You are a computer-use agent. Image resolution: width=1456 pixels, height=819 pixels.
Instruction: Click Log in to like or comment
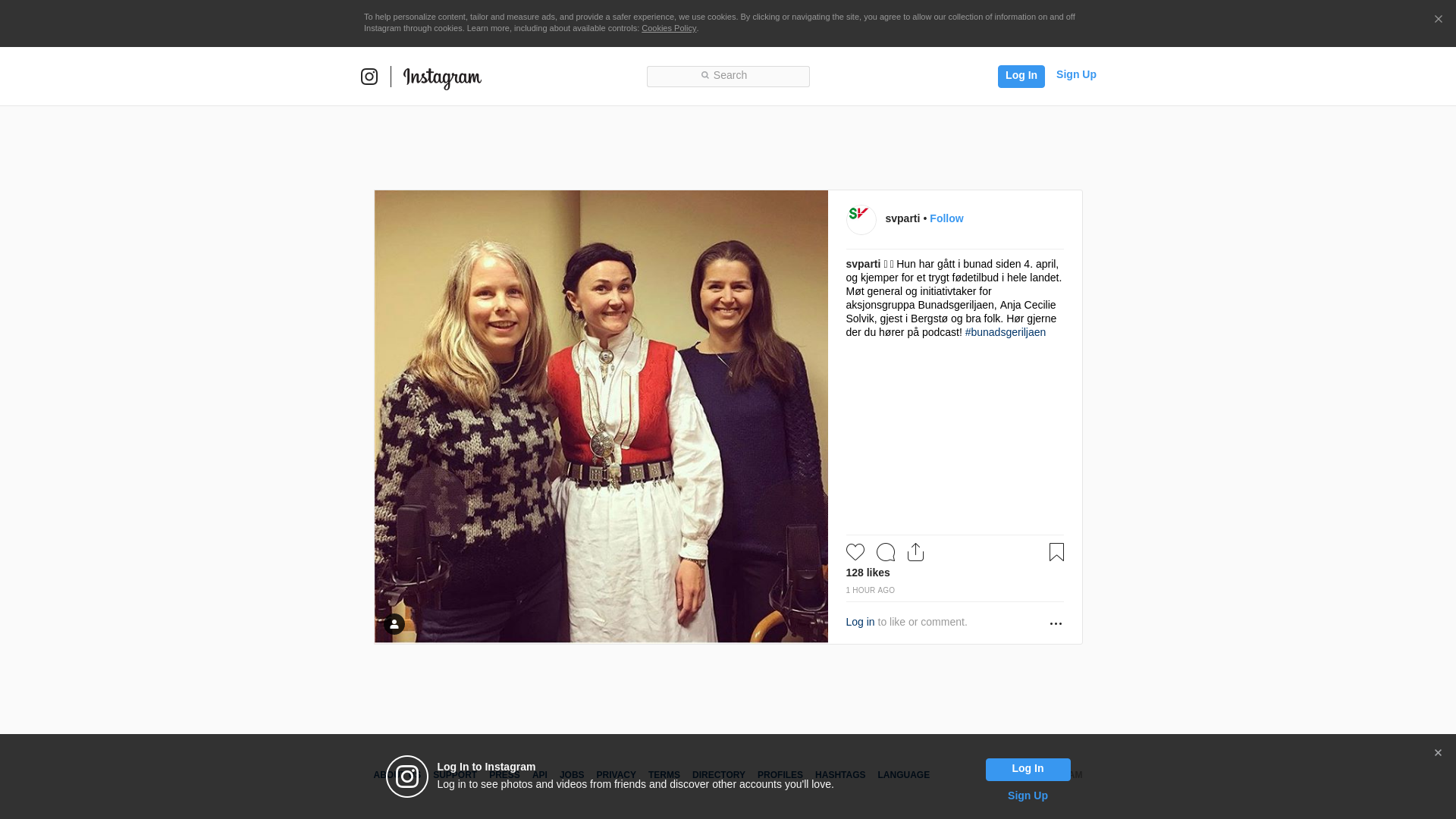click(860, 622)
